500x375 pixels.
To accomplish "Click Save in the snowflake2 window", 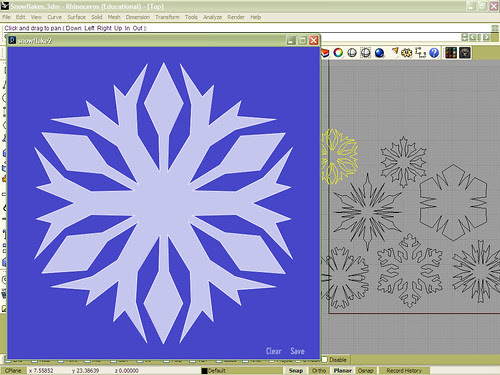I will pos(297,351).
